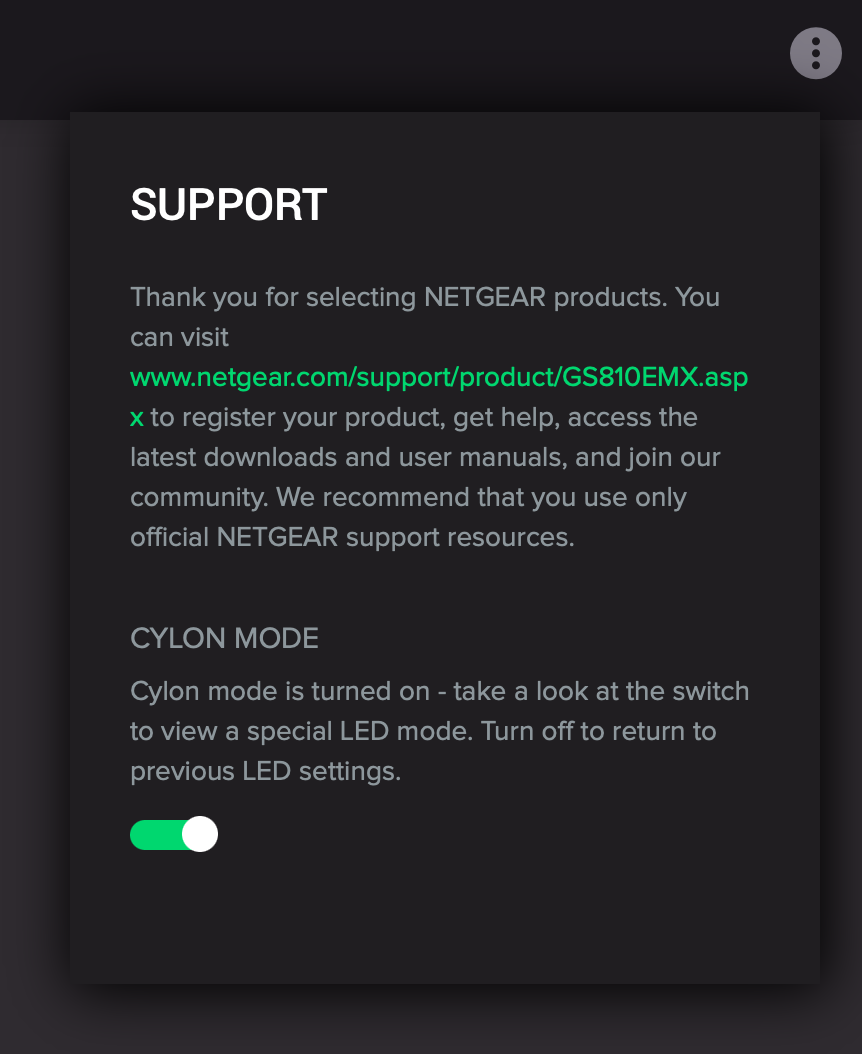The image size is (862, 1054).
Task: Click the dark backdrop below the Support card
Action: (430, 1020)
